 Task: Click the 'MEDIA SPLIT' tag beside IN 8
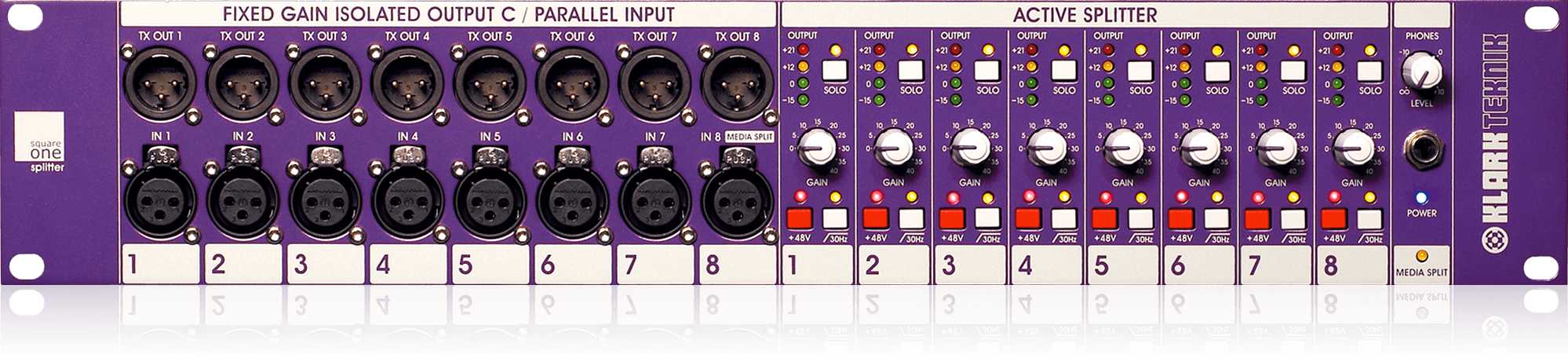(749, 137)
